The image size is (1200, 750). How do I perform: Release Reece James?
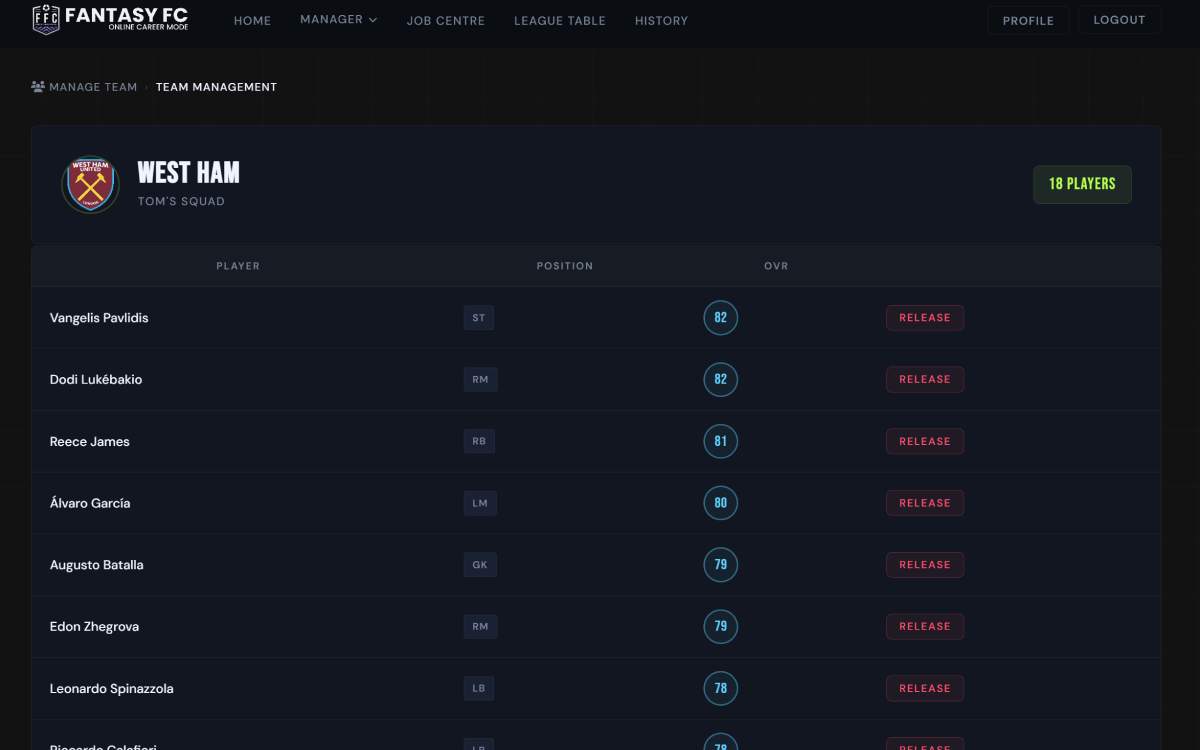click(925, 441)
